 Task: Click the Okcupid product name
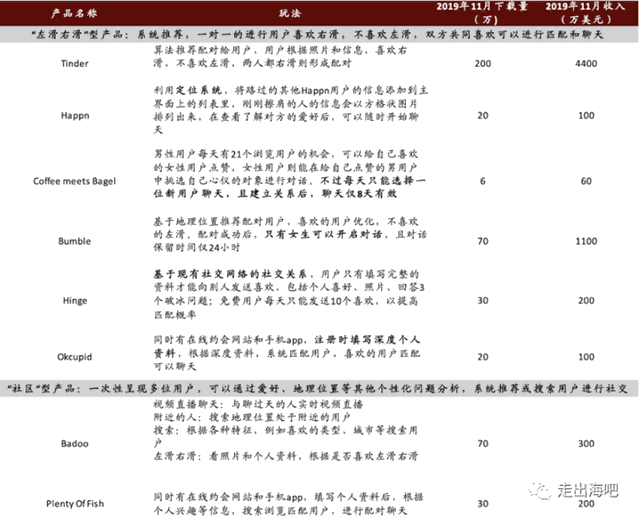(x=74, y=357)
